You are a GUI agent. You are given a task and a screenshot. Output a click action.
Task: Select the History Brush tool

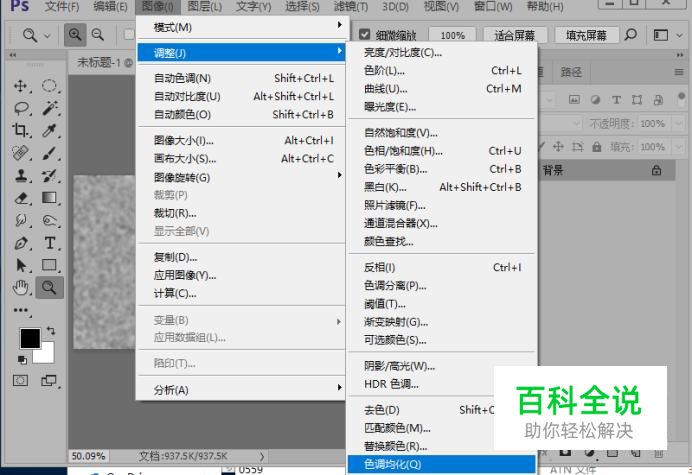(49, 175)
